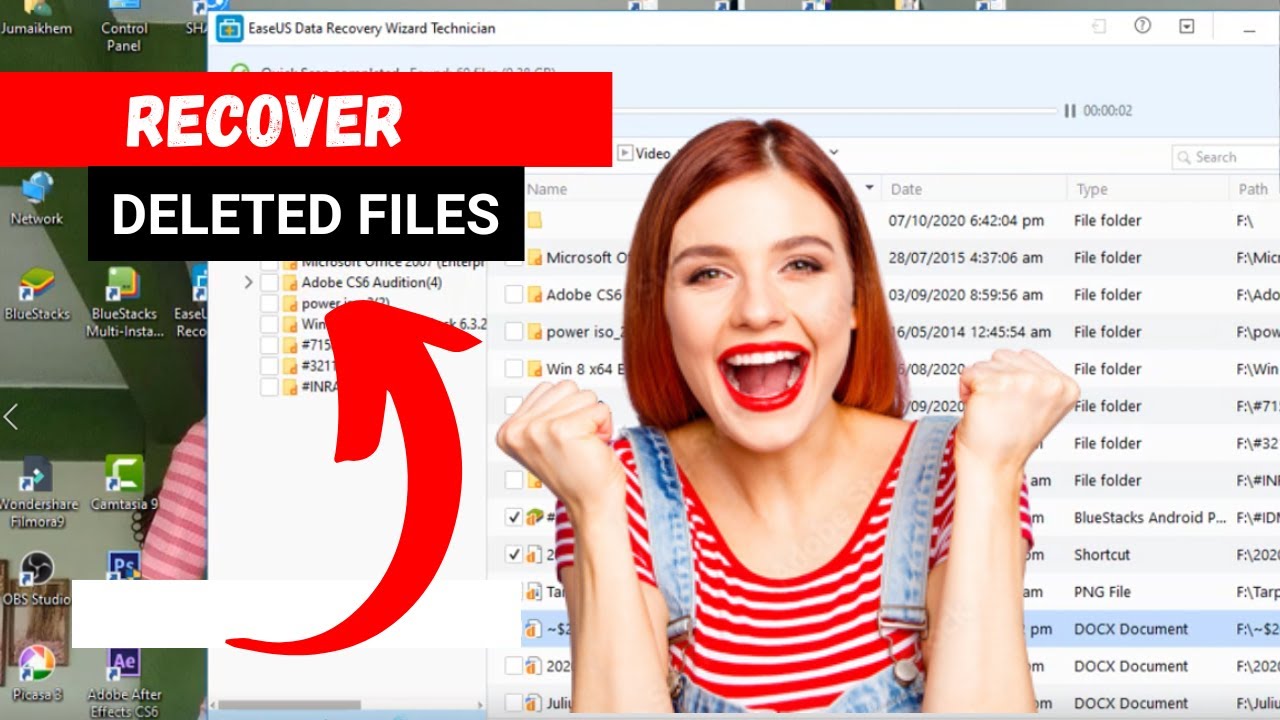Sort by the Date column header

906,189
